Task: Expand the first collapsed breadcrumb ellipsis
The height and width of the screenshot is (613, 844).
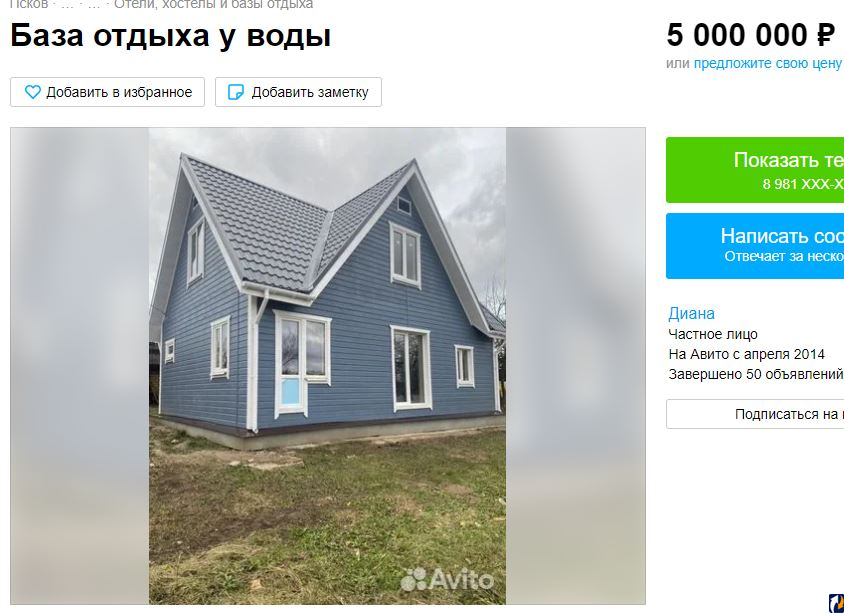Action: coord(67,4)
